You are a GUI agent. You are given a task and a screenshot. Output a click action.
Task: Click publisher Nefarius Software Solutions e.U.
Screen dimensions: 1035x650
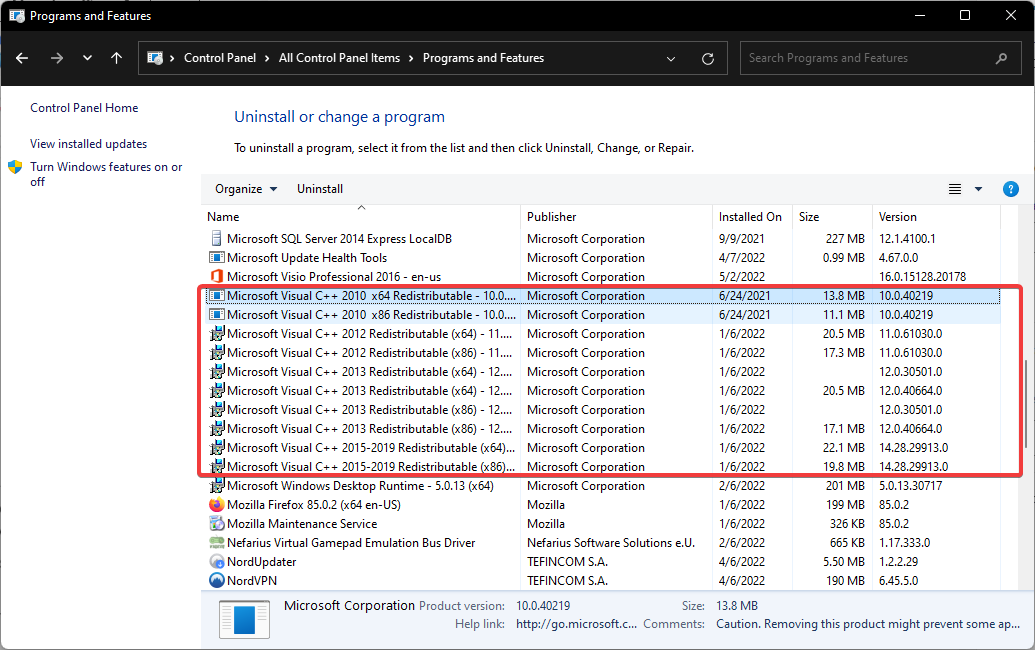point(611,543)
